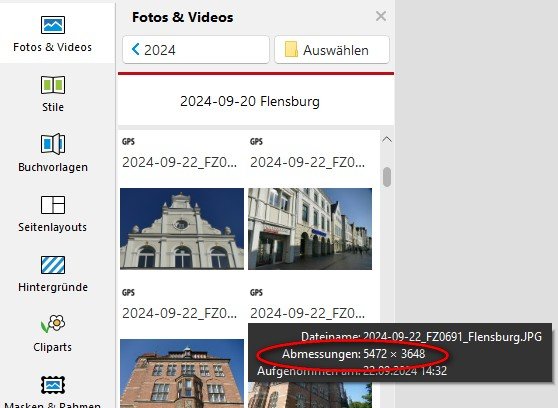Select the partly hidden photo under the tooltip
The width and height of the screenshot is (558, 408).
[310, 395]
